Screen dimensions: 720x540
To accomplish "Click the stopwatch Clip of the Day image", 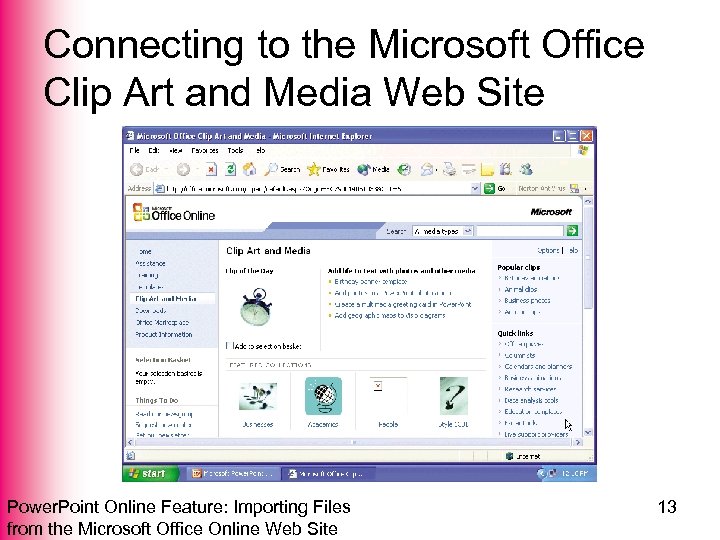I will pyautogui.click(x=256, y=307).
